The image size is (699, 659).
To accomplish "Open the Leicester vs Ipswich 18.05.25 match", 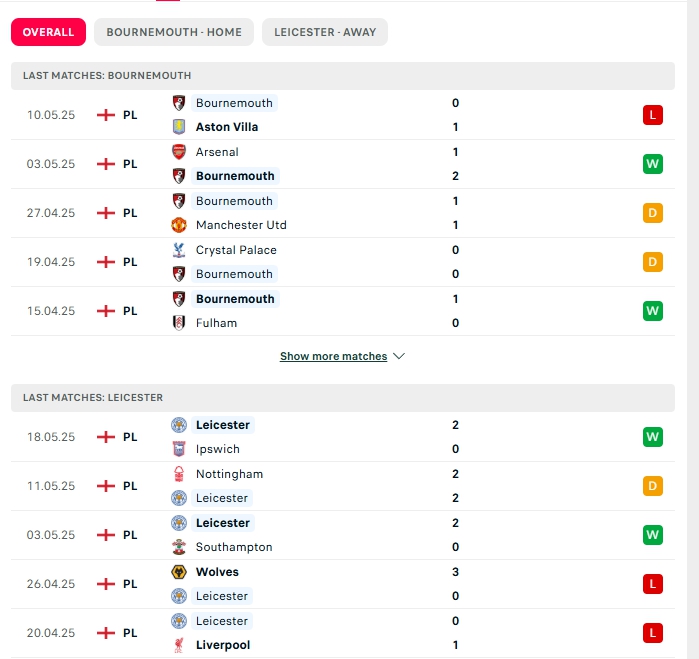I will tap(343, 437).
